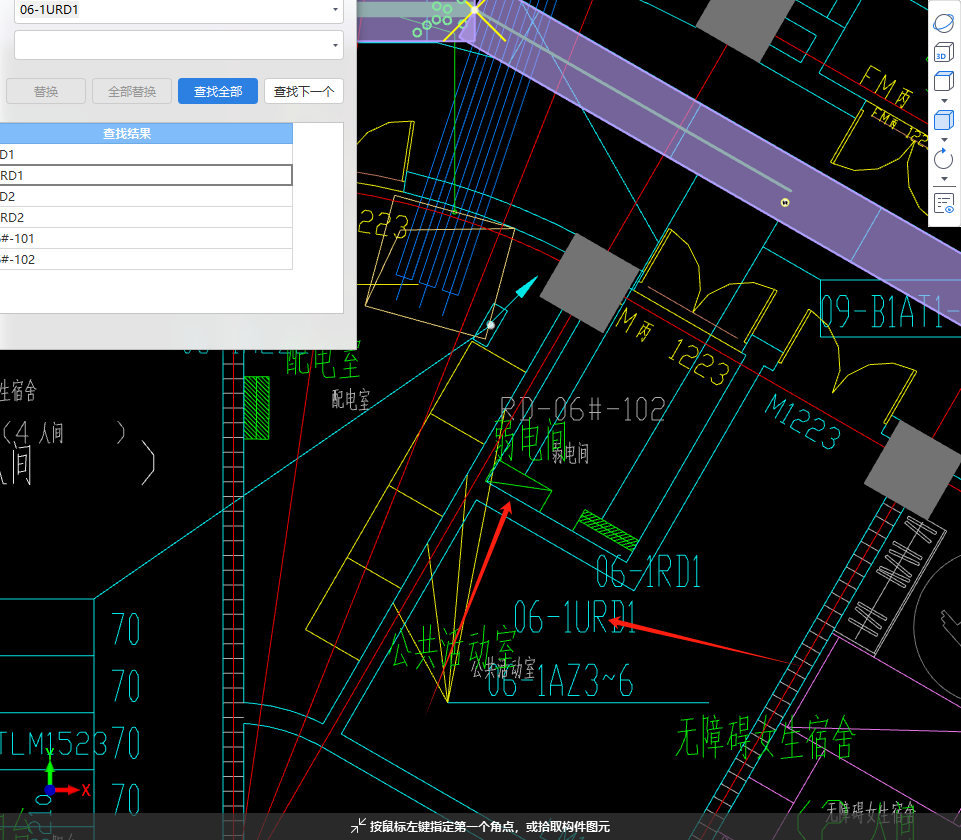The height and width of the screenshot is (840, 961).
Task: Click the 查找下一个 button
Action: point(303,91)
